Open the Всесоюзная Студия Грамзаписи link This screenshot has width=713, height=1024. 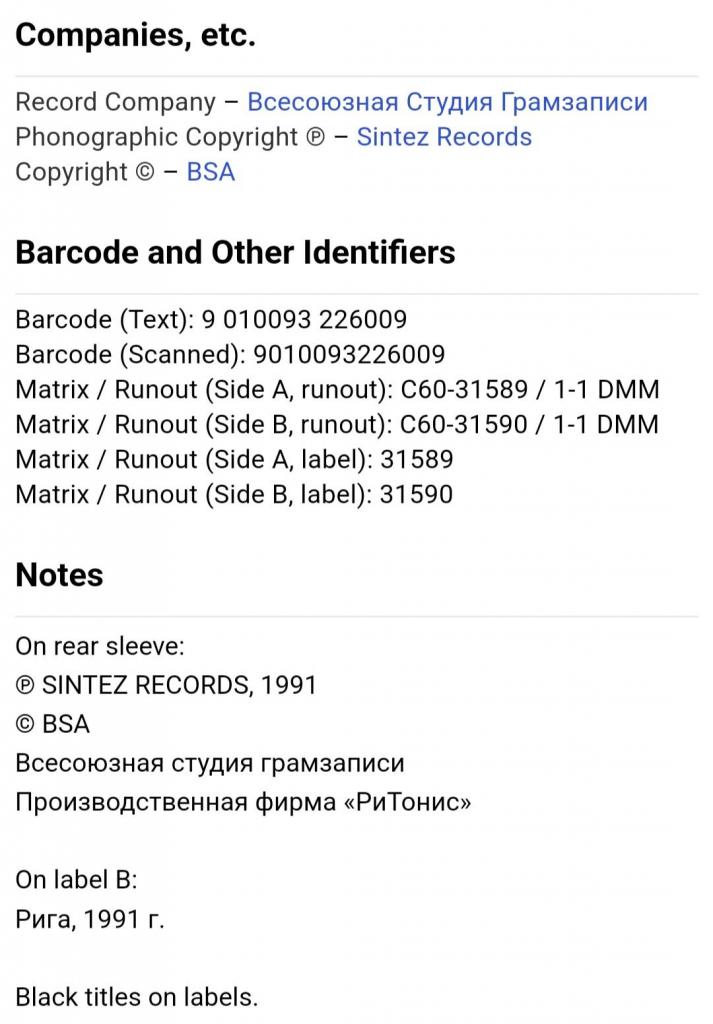tap(447, 102)
